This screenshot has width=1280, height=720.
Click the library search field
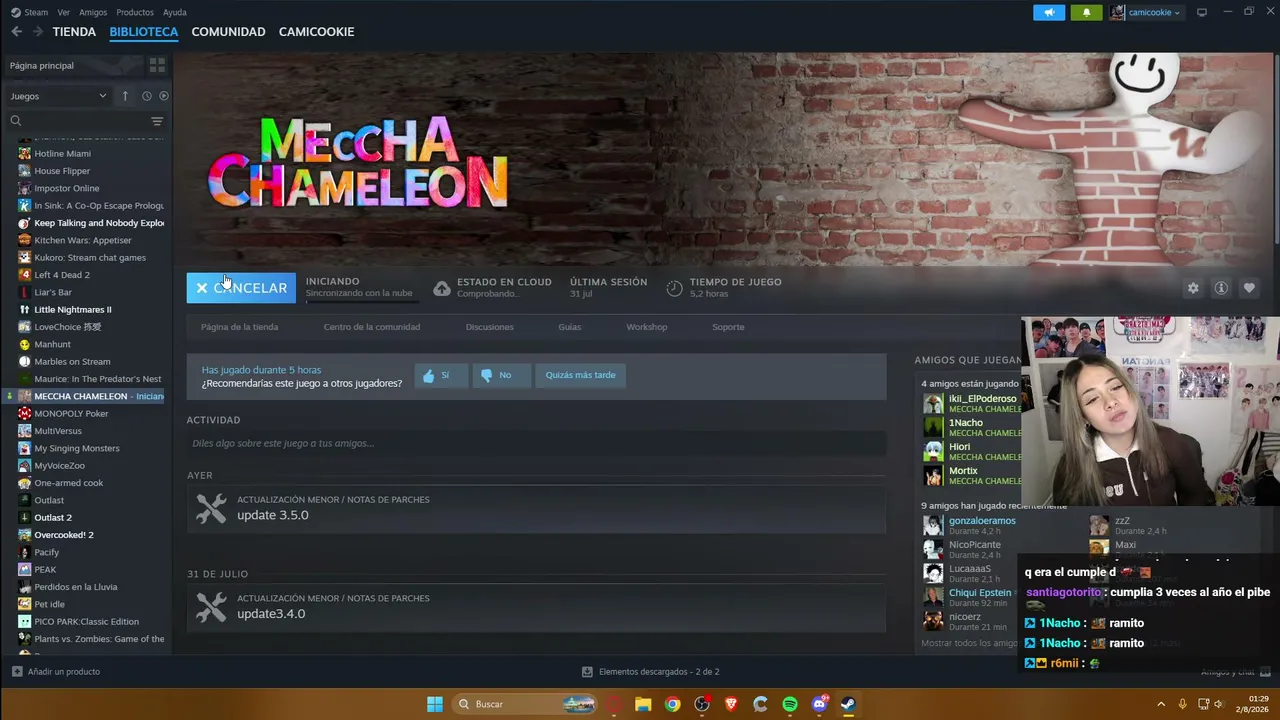click(77, 121)
